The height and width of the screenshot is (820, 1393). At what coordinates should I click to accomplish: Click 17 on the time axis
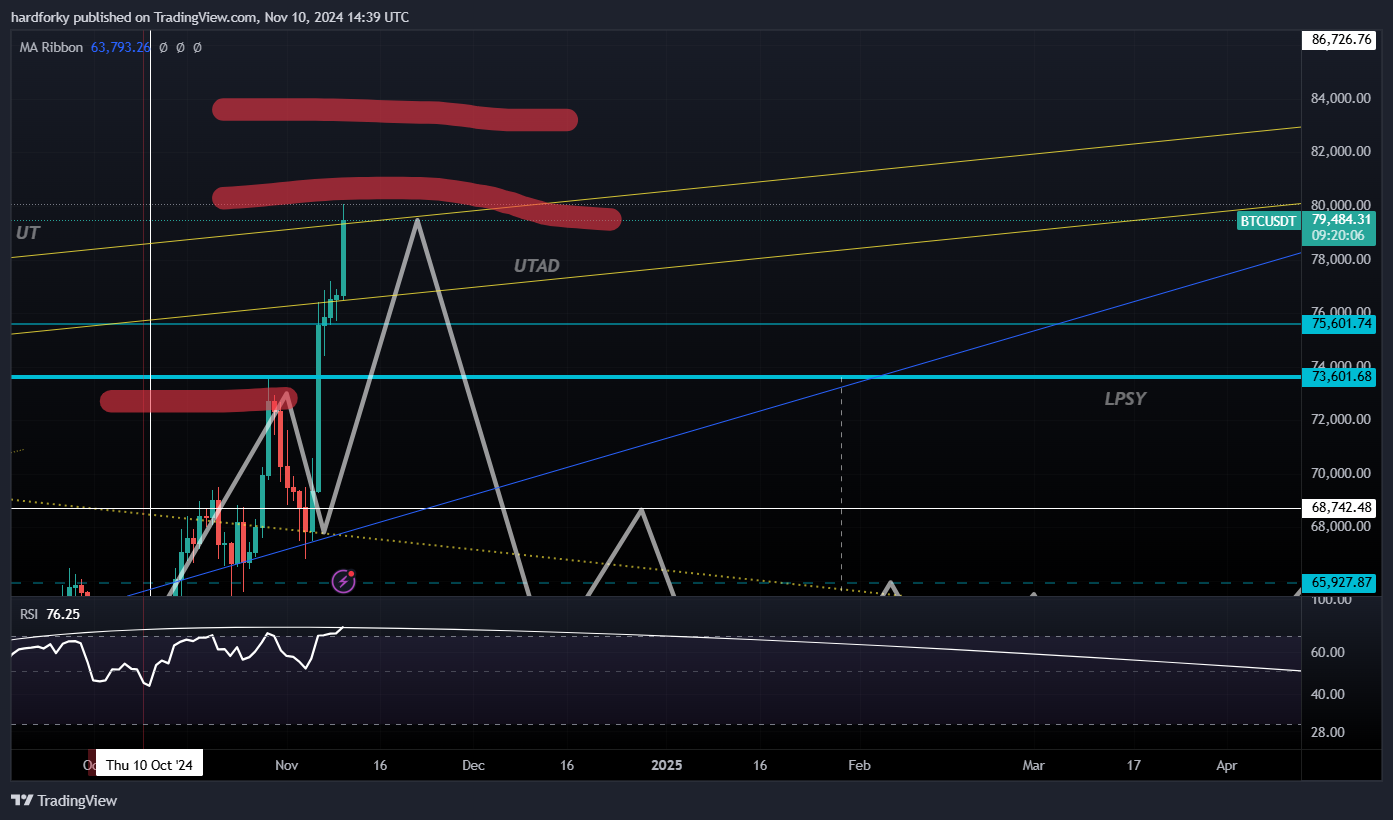point(1133,765)
